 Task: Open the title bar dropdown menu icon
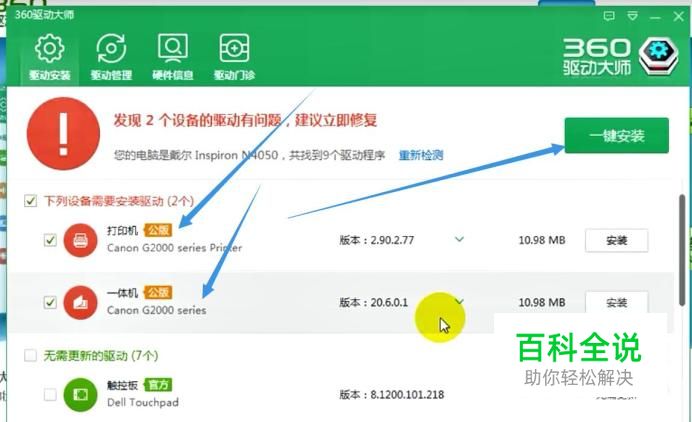click(632, 16)
